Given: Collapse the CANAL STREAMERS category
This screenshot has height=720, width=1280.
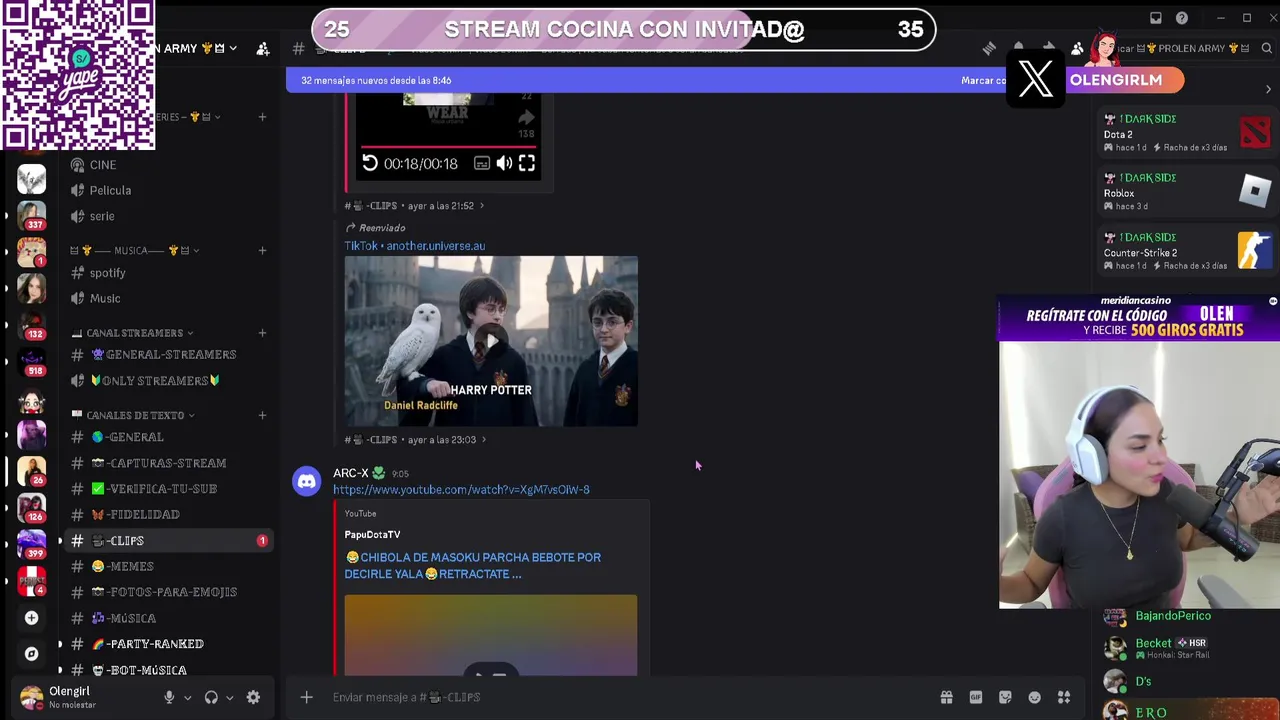Looking at the screenshot, I should pos(134,333).
